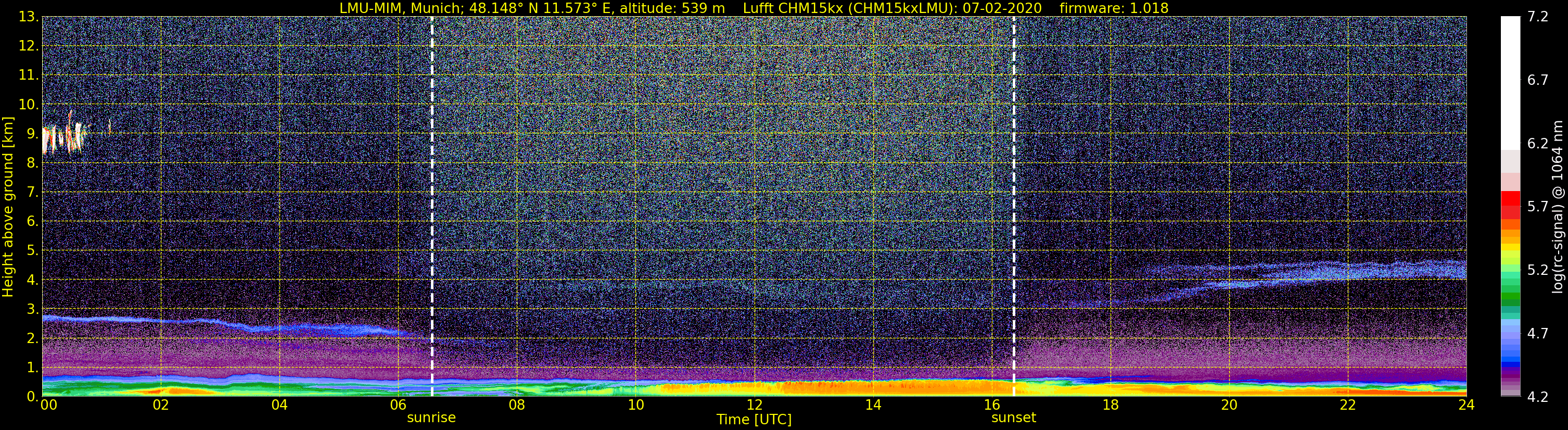Click the "4." height axis tick label
The width and height of the screenshot is (1568, 430).
(x=32, y=280)
